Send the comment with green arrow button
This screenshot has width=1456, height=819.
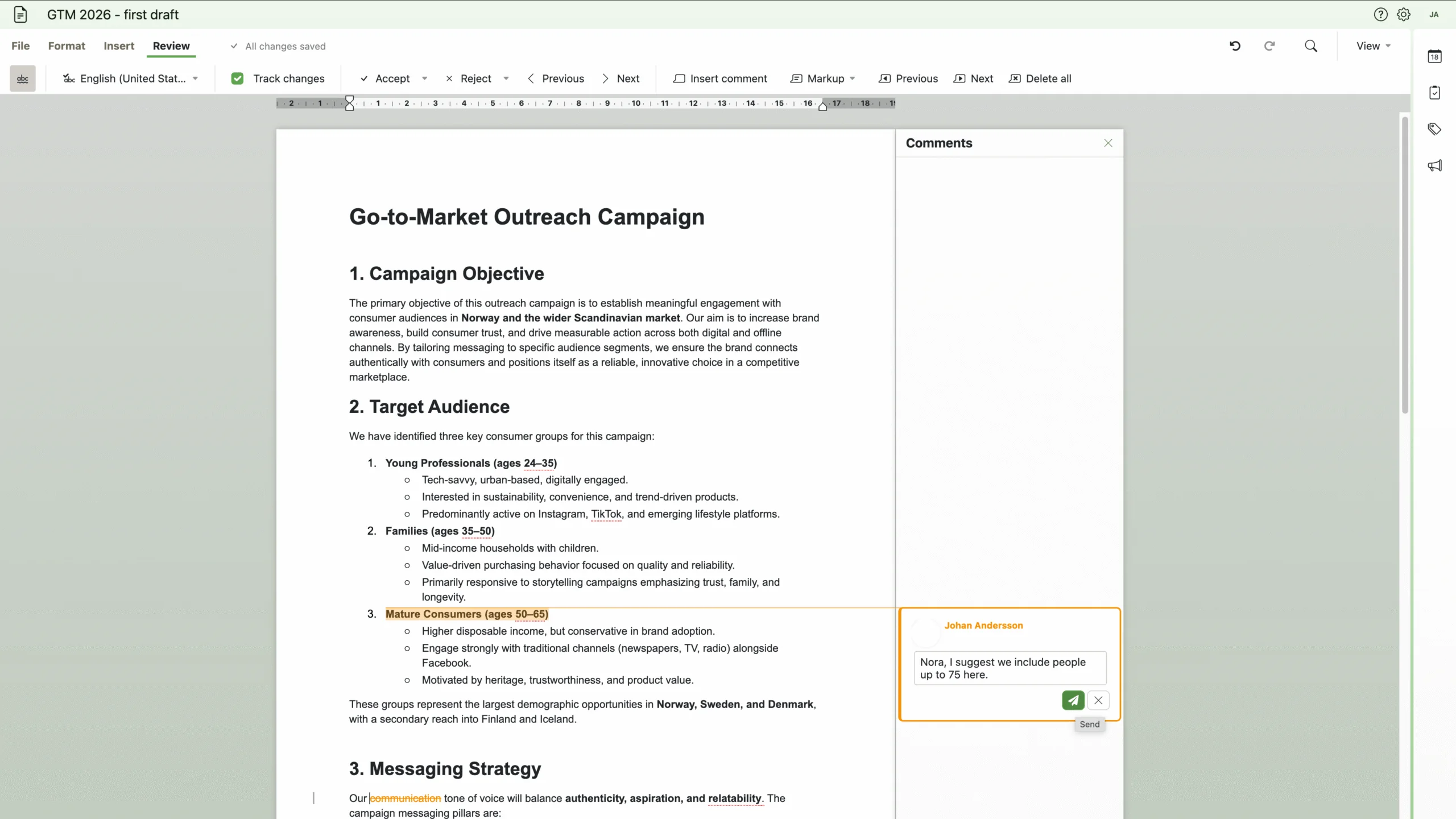(1073, 700)
